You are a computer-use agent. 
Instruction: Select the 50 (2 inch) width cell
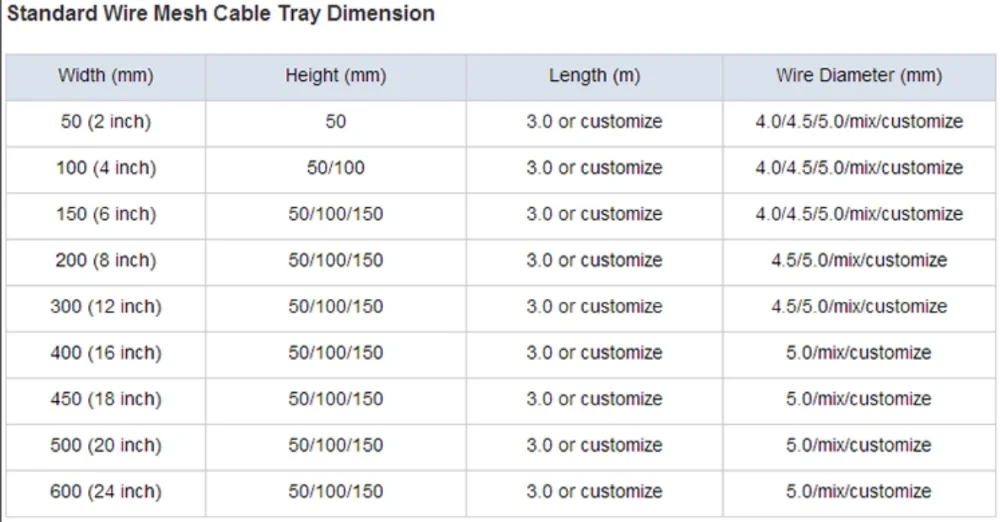tap(105, 122)
